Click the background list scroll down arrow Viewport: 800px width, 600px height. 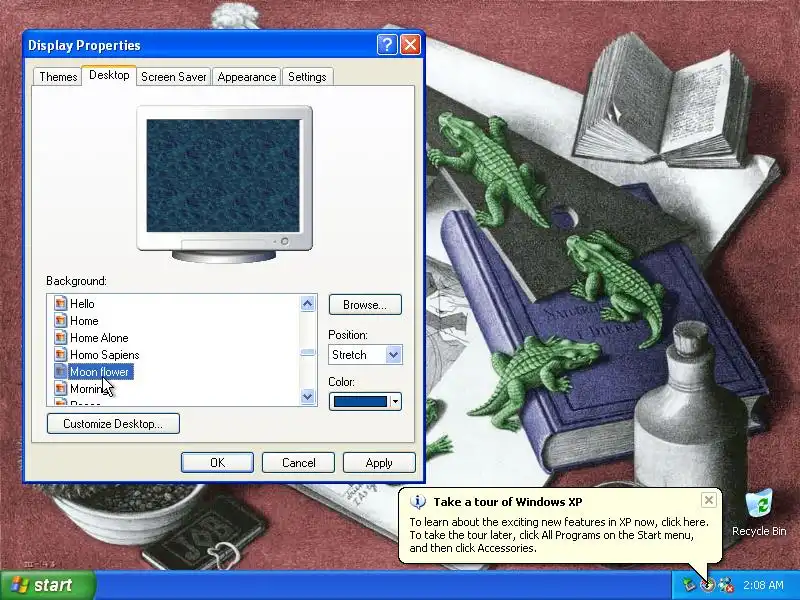tap(308, 396)
